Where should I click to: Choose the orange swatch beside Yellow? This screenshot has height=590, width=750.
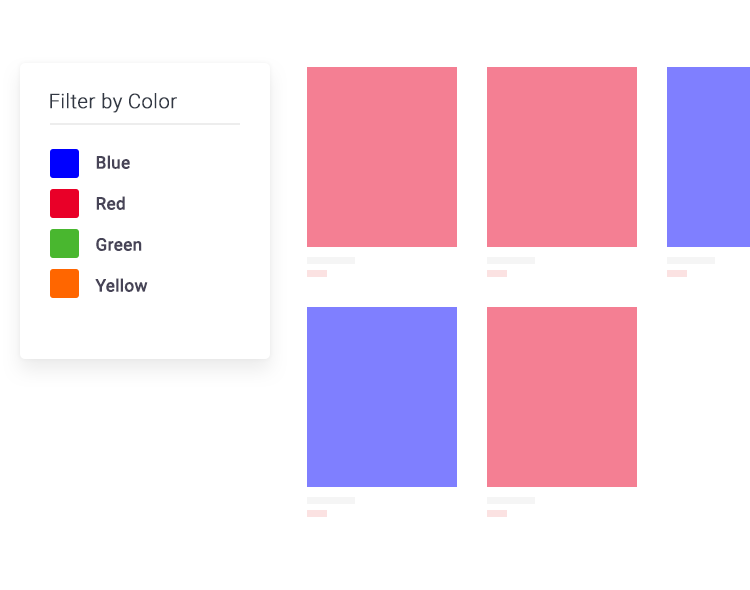[x=64, y=284]
